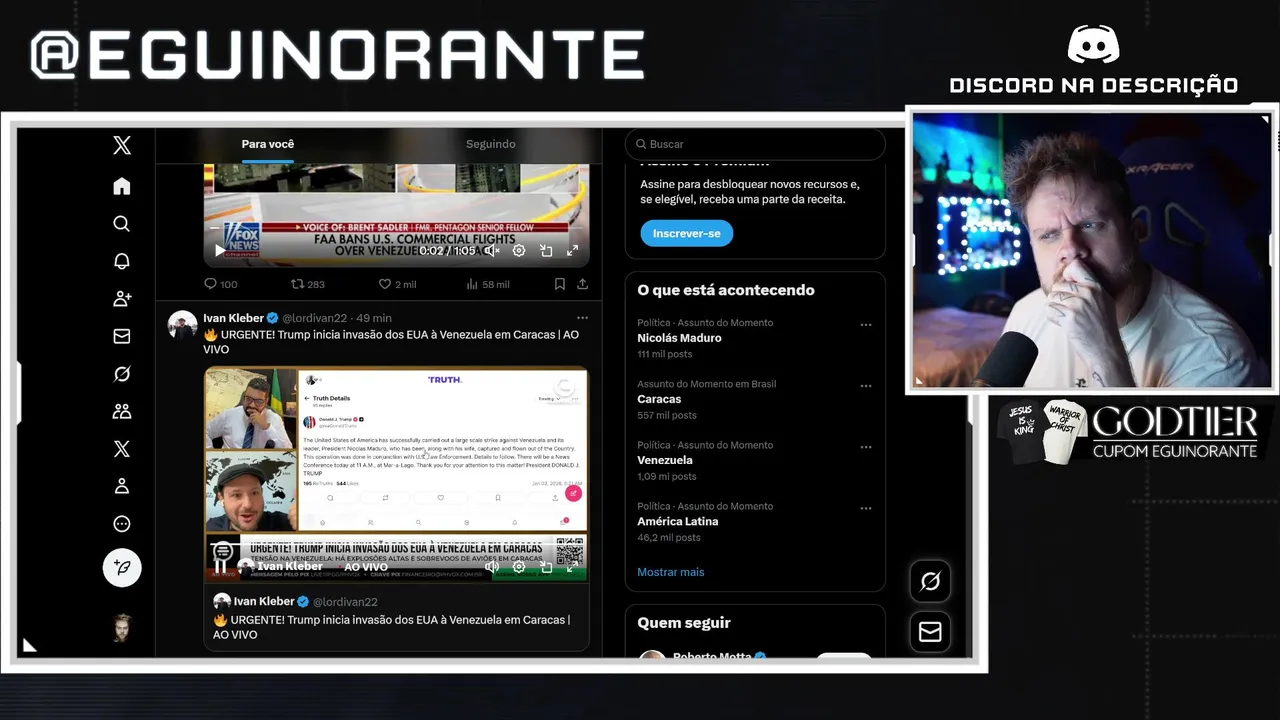Click '111 mil posts' under Nicolás Maduro
Viewport: 1280px width, 720px height.
(665, 354)
